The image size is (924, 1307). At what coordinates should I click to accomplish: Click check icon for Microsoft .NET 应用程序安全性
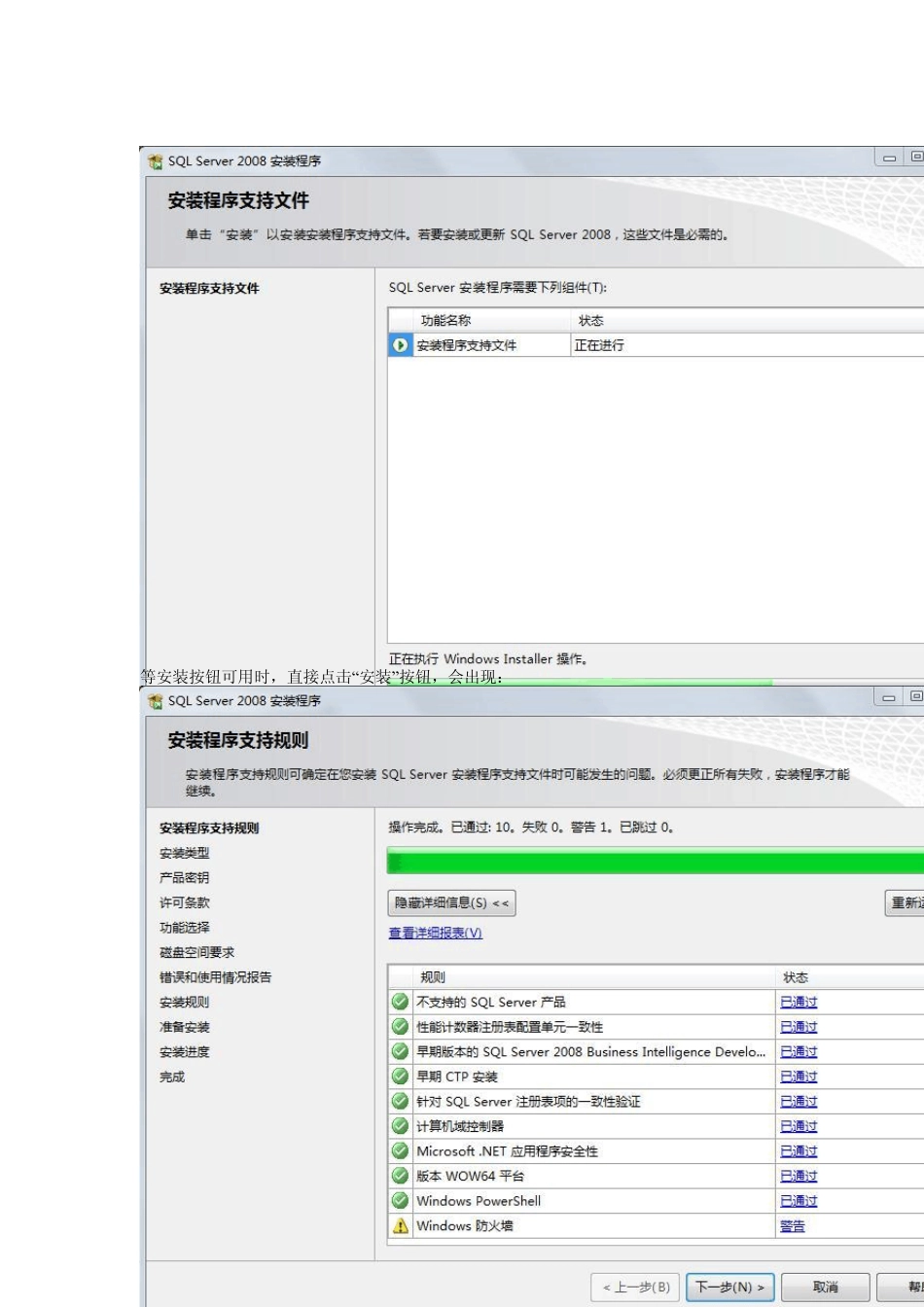400,1150
